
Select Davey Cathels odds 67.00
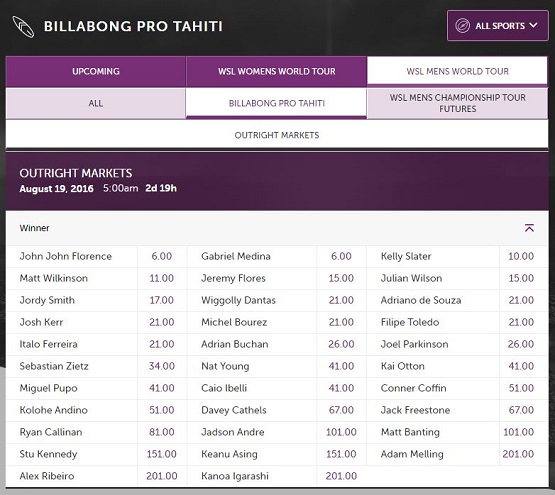pos(341,410)
